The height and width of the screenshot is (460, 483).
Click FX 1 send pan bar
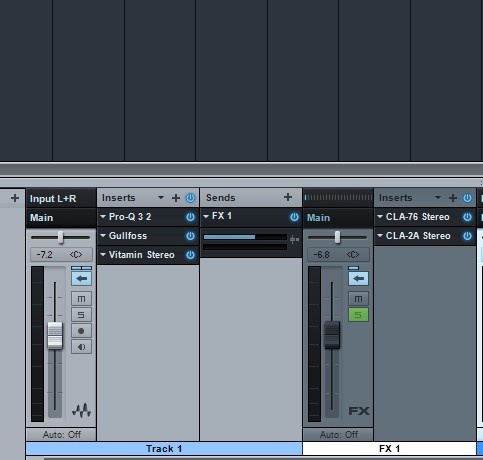[245, 247]
